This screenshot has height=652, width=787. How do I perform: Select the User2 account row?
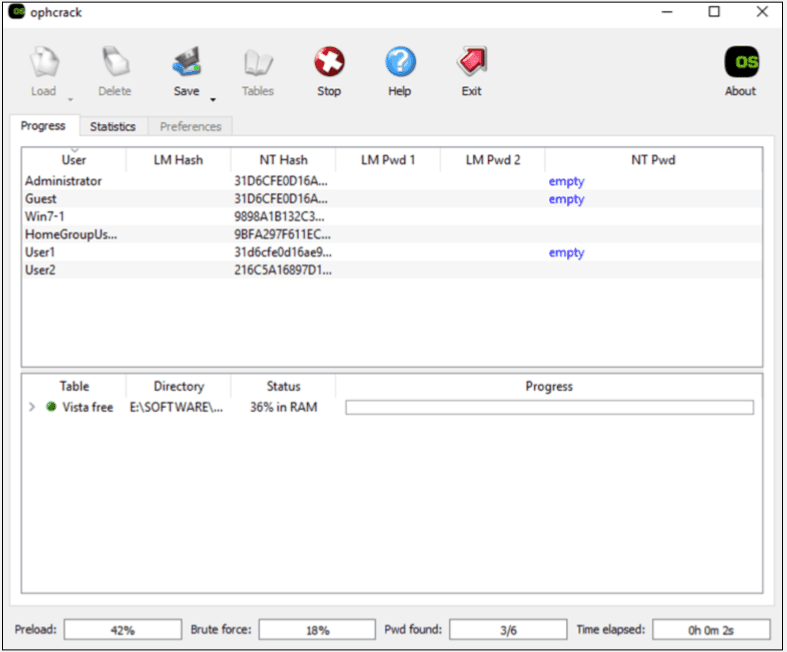pos(41,270)
